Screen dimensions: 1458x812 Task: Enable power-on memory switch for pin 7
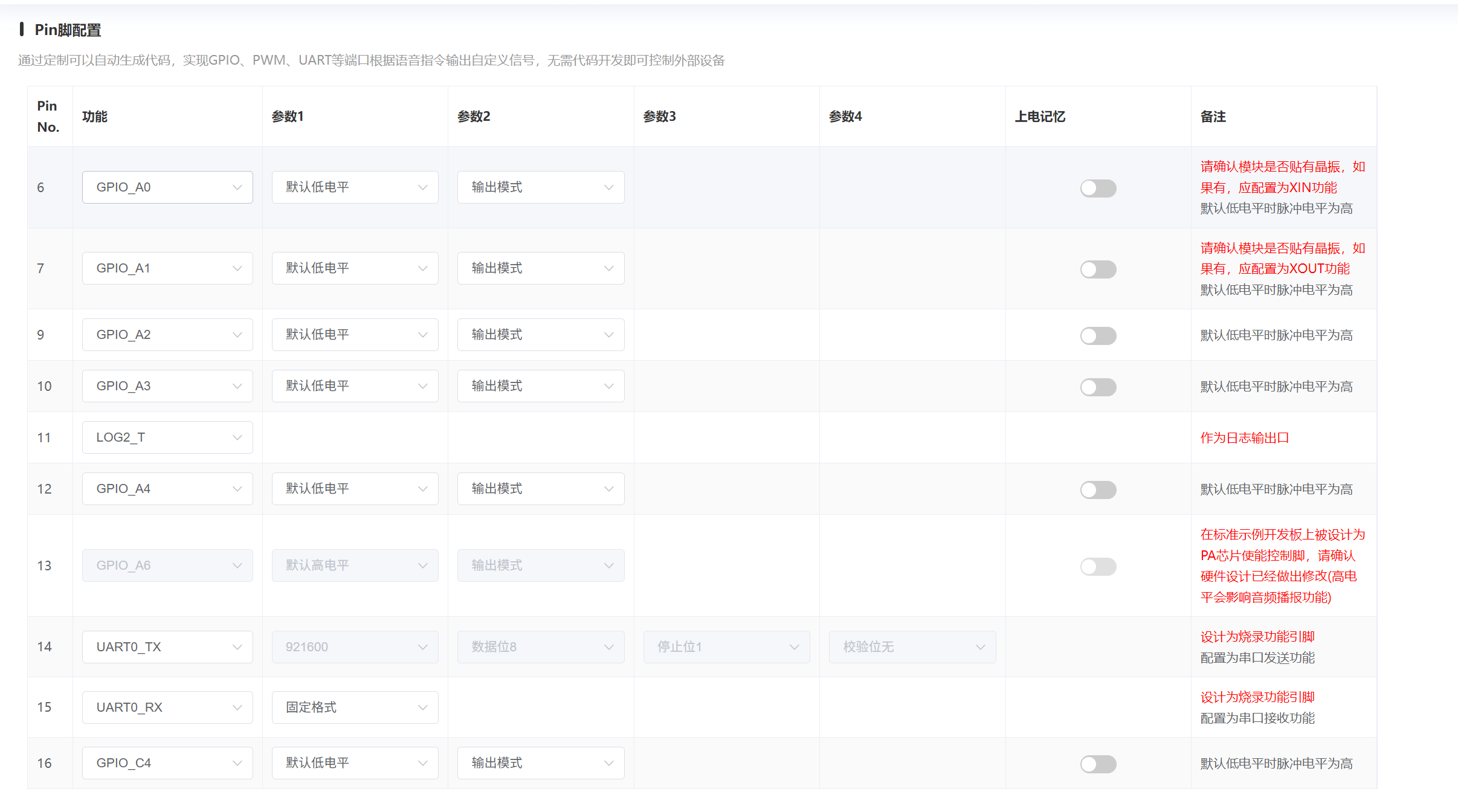coord(1098,269)
